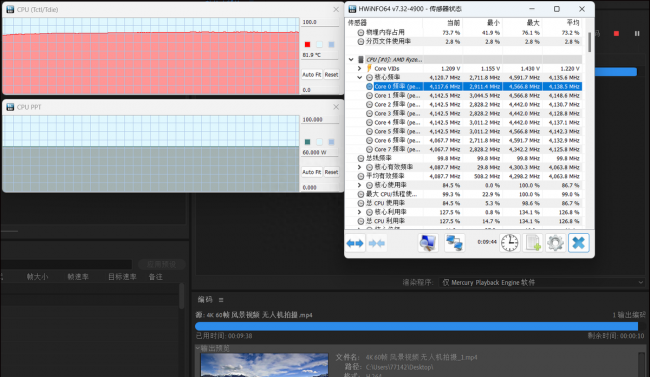Open the 编码 panel menu icon
650x377 pixels.
point(221,300)
